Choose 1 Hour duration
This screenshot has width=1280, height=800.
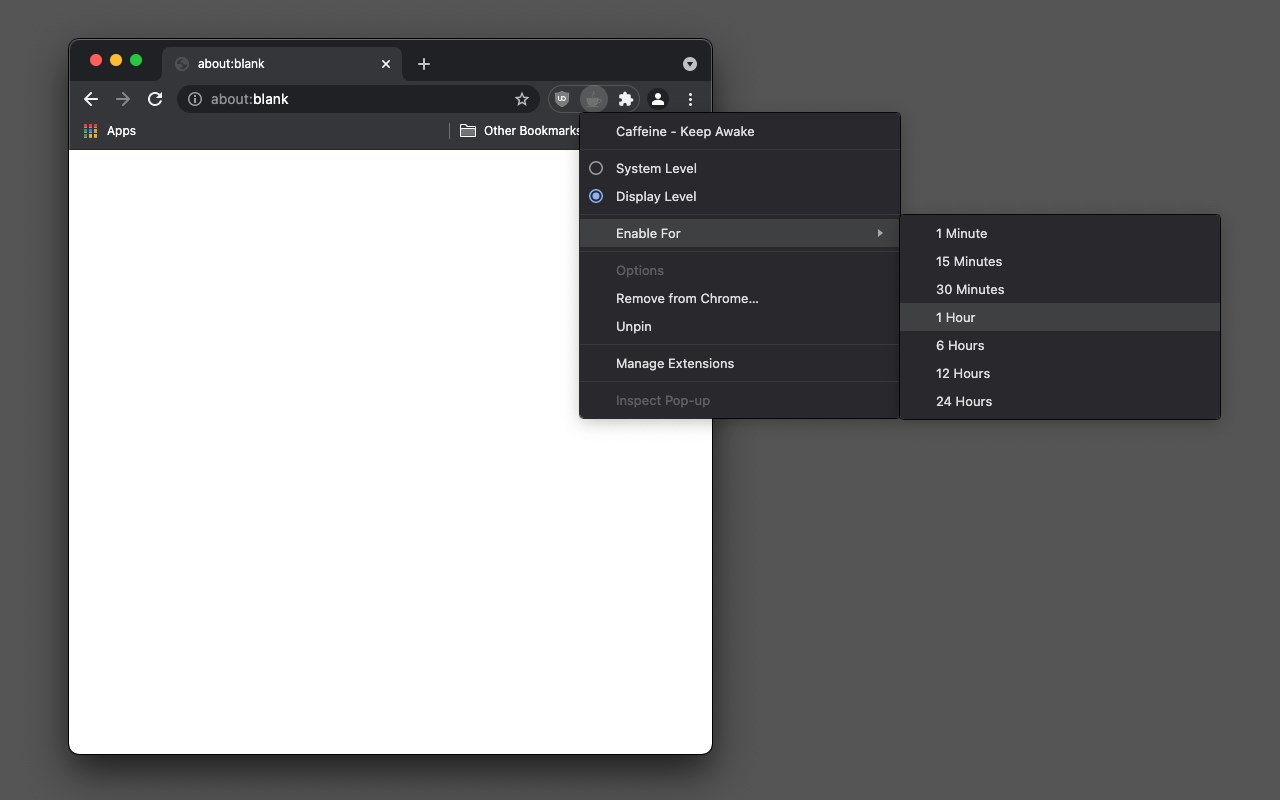(1060, 317)
